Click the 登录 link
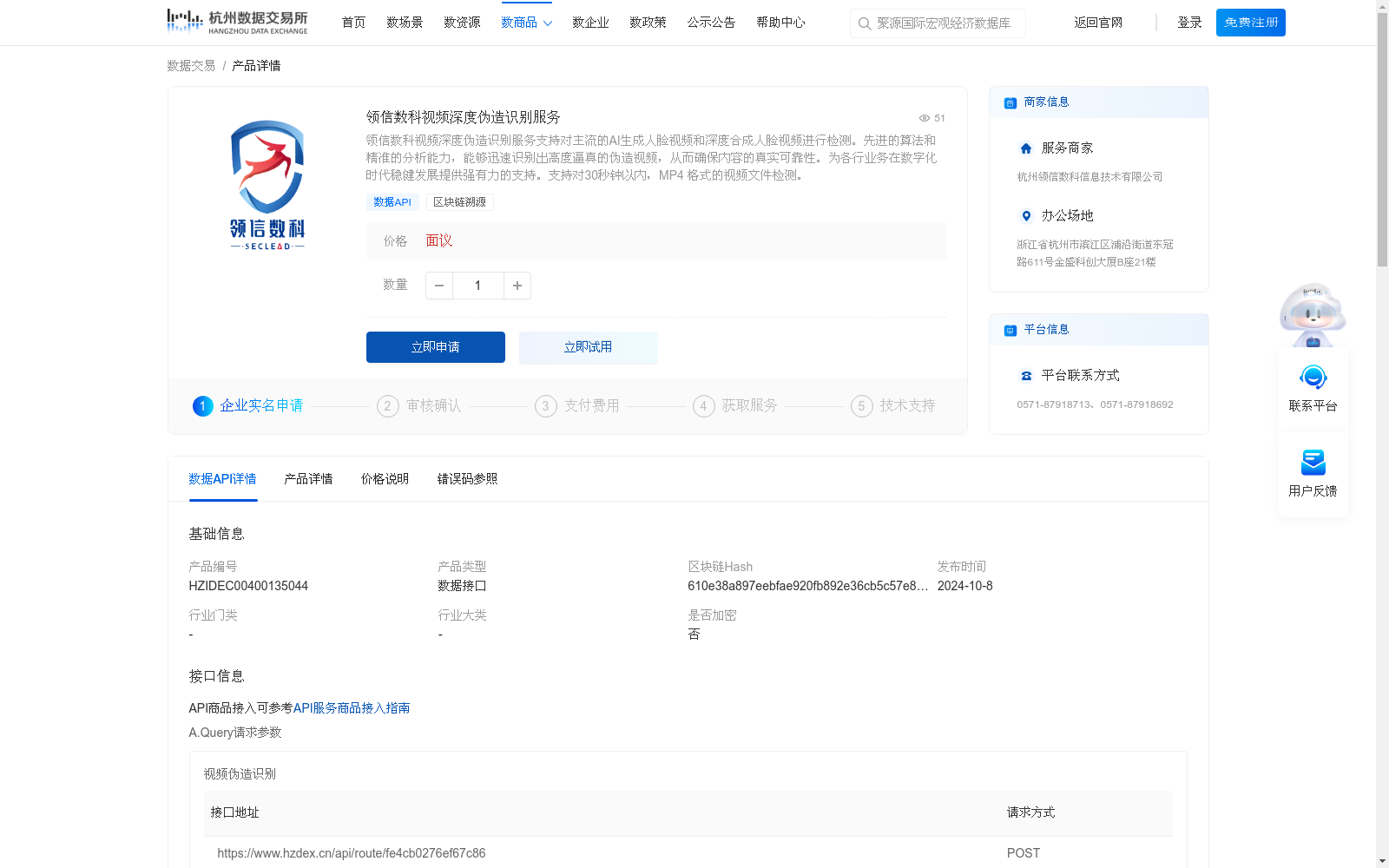1389x868 pixels. pyautogui.click(x=1189, y=23)
